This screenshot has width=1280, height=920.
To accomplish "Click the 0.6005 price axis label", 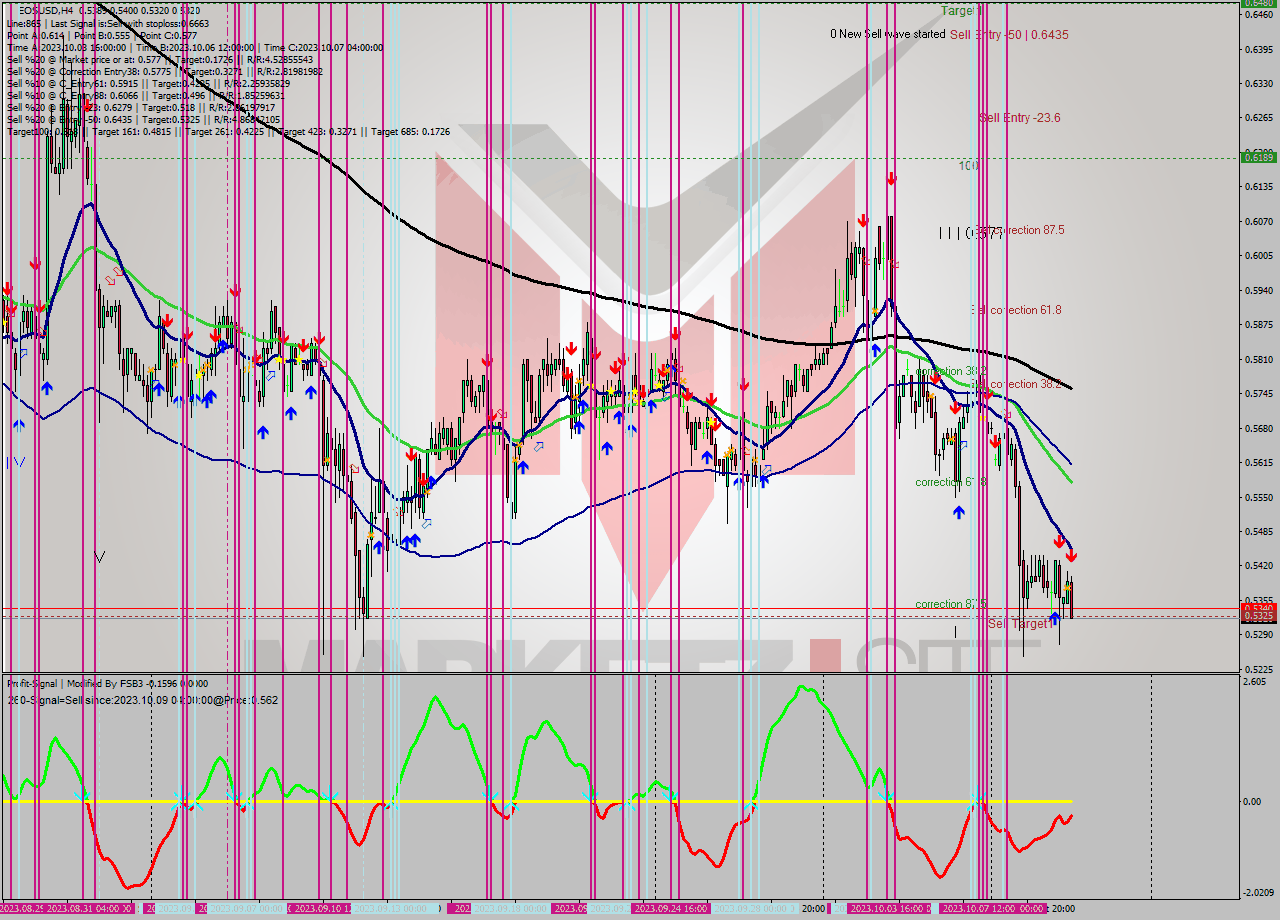I will [1259, 256].
